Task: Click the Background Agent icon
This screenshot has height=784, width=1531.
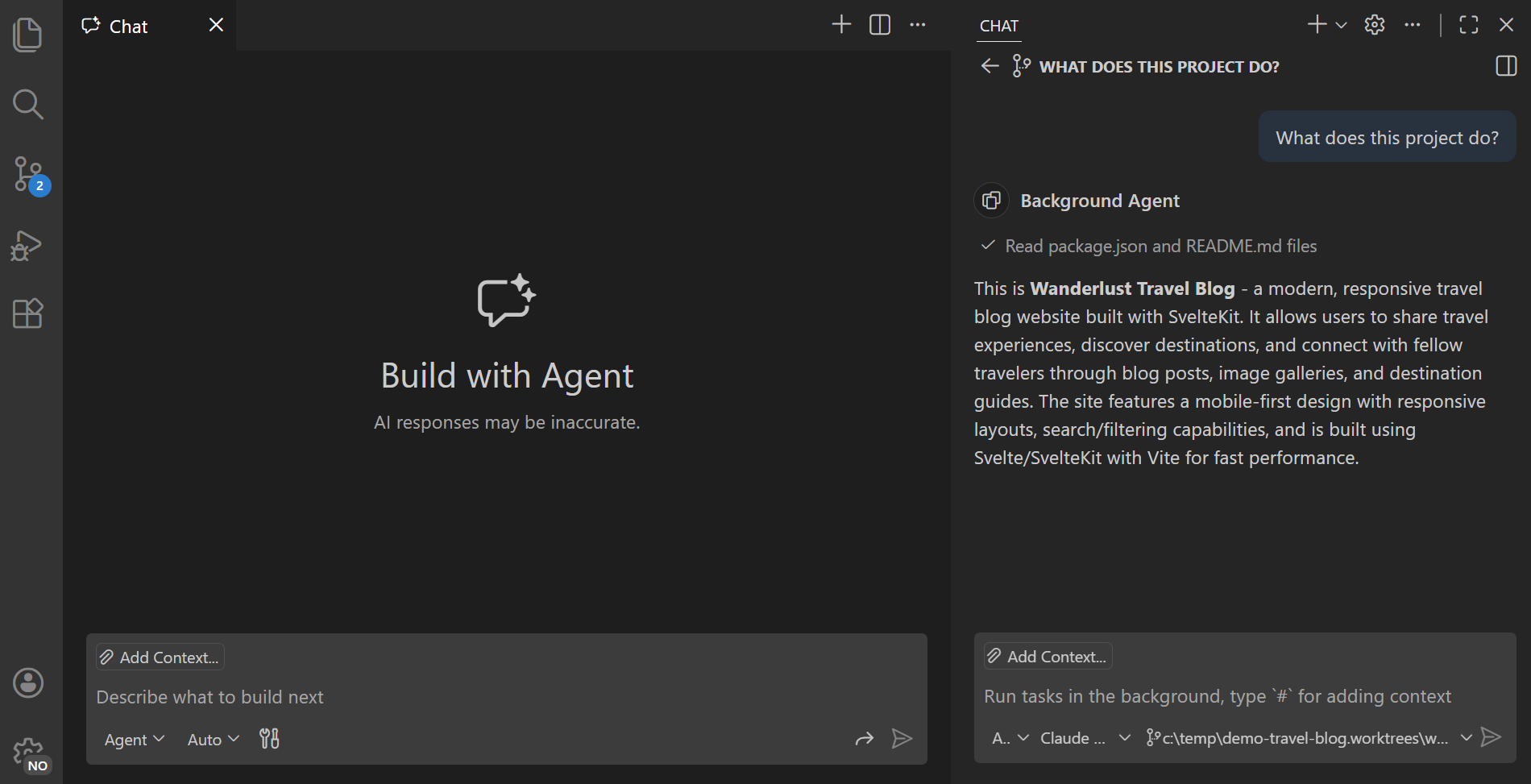Action: point(990,200)
